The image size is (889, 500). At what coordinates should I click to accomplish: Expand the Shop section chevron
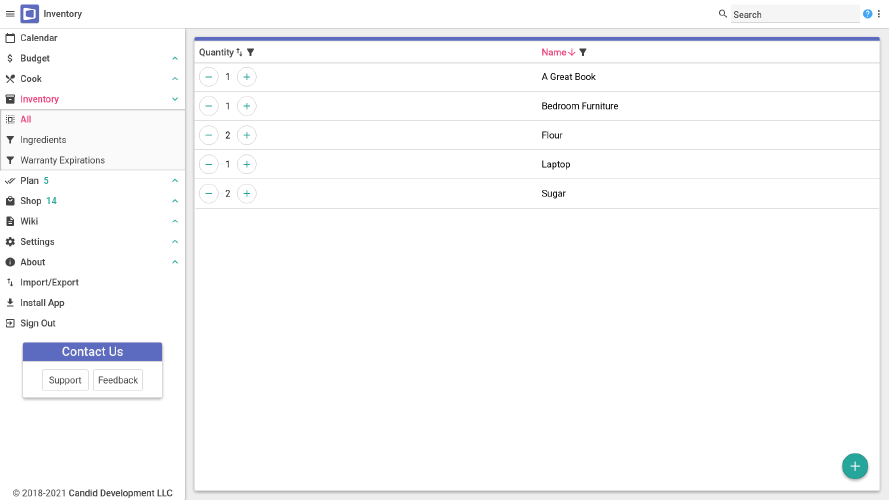[175, 201]
